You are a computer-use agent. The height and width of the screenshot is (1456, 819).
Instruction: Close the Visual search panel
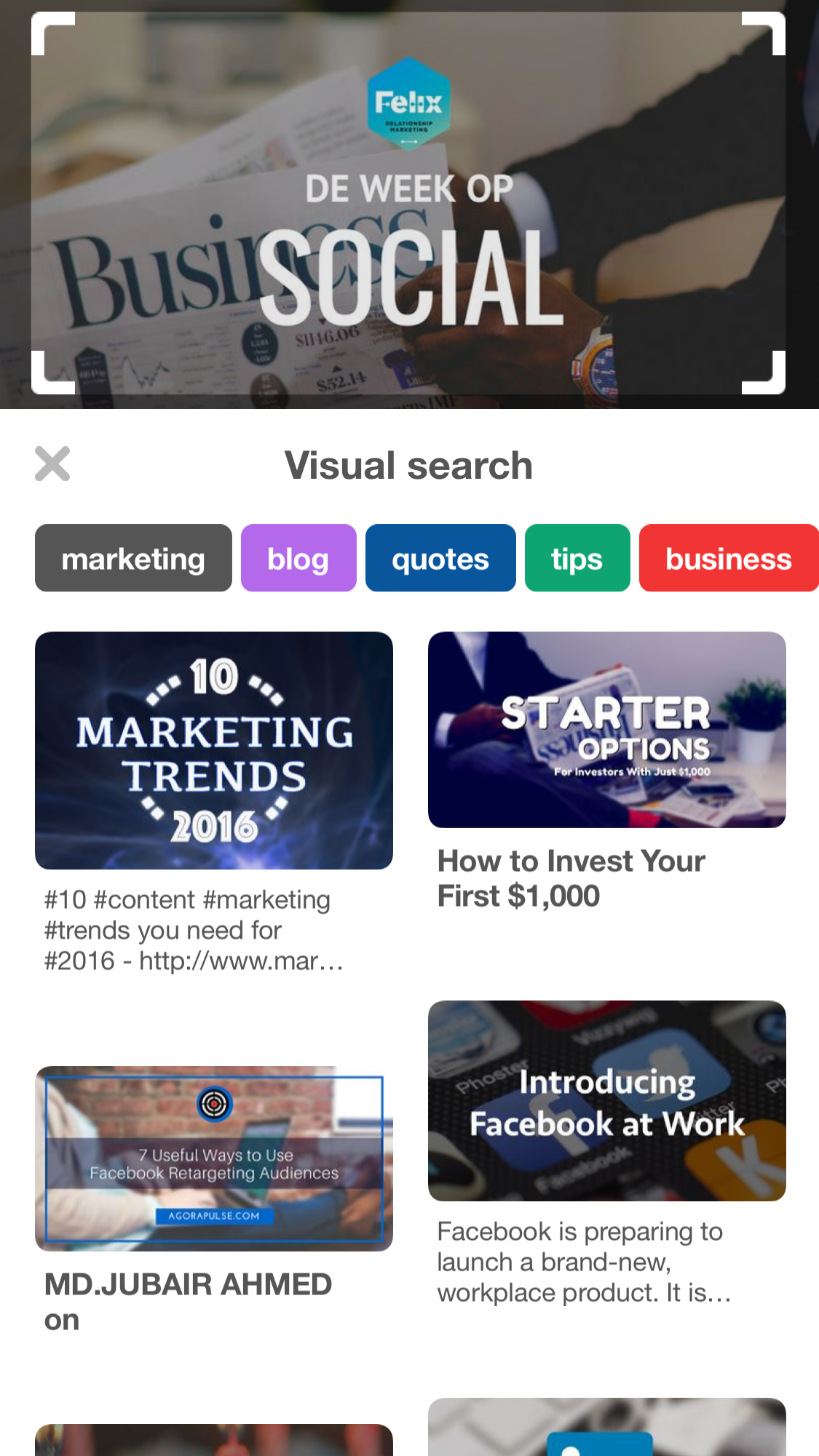[52, 464]
